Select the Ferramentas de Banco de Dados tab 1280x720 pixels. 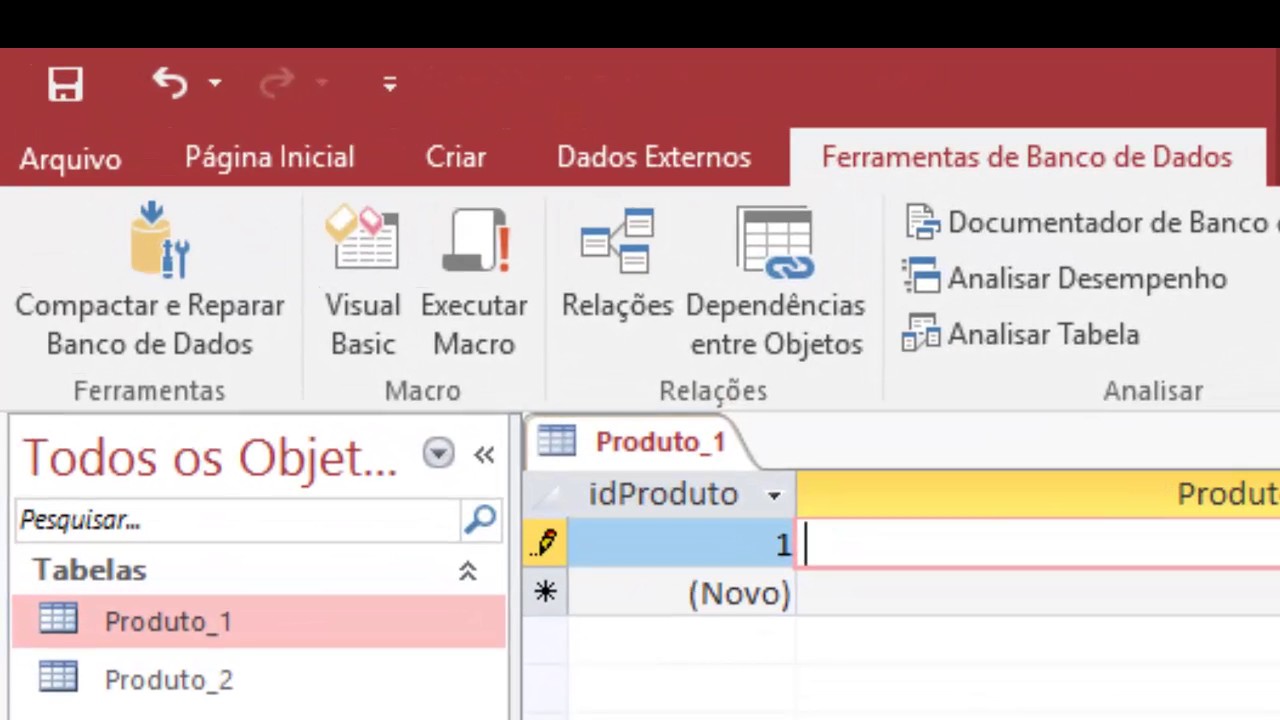point(1027,158)
